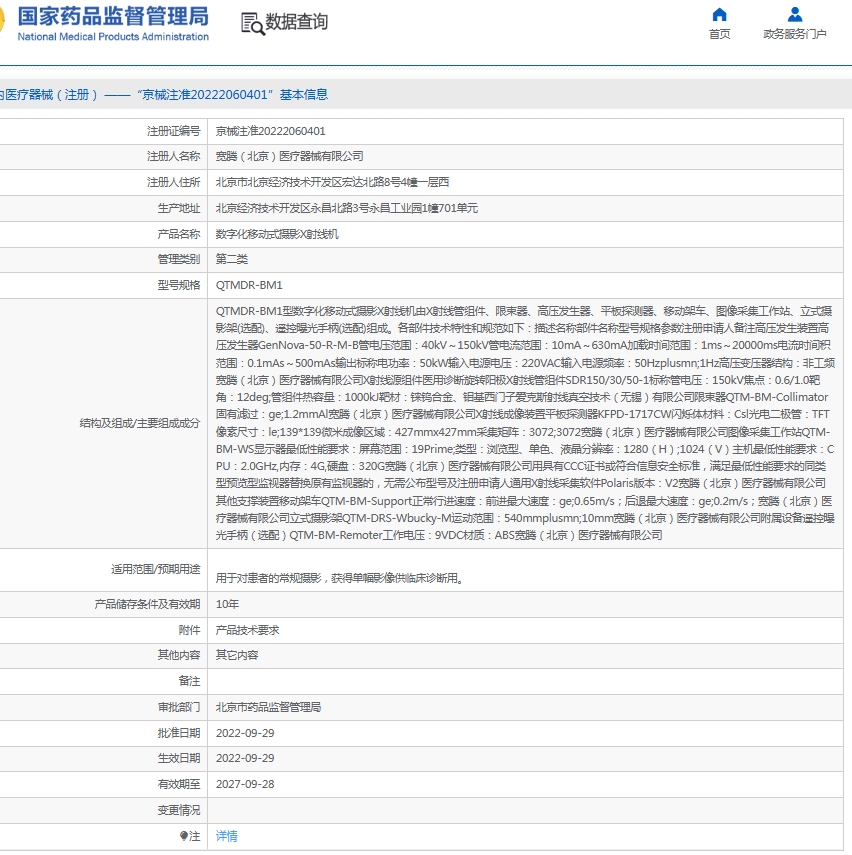Screen dimensions: 852x855
Task: Click the marker icon beside 注 label
Action: tap(184, 835)
